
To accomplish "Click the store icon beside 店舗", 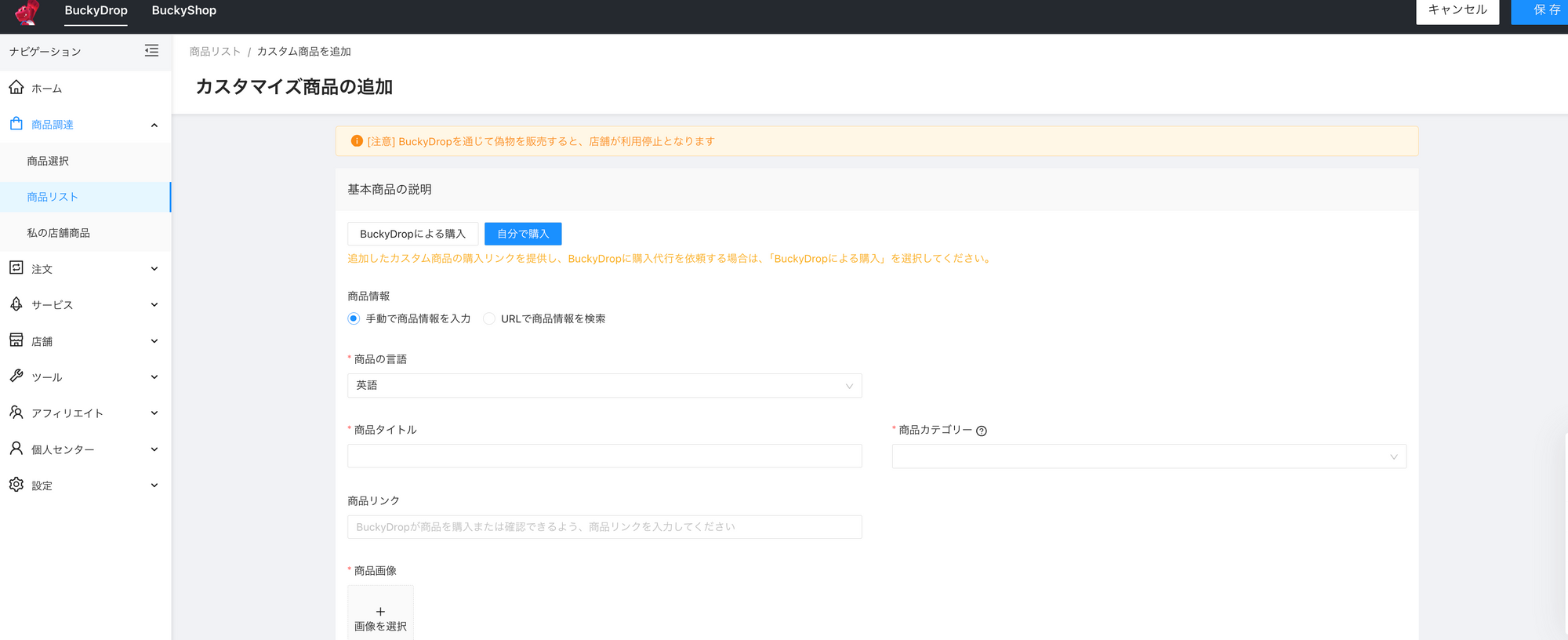I will [x=16, y=340].
